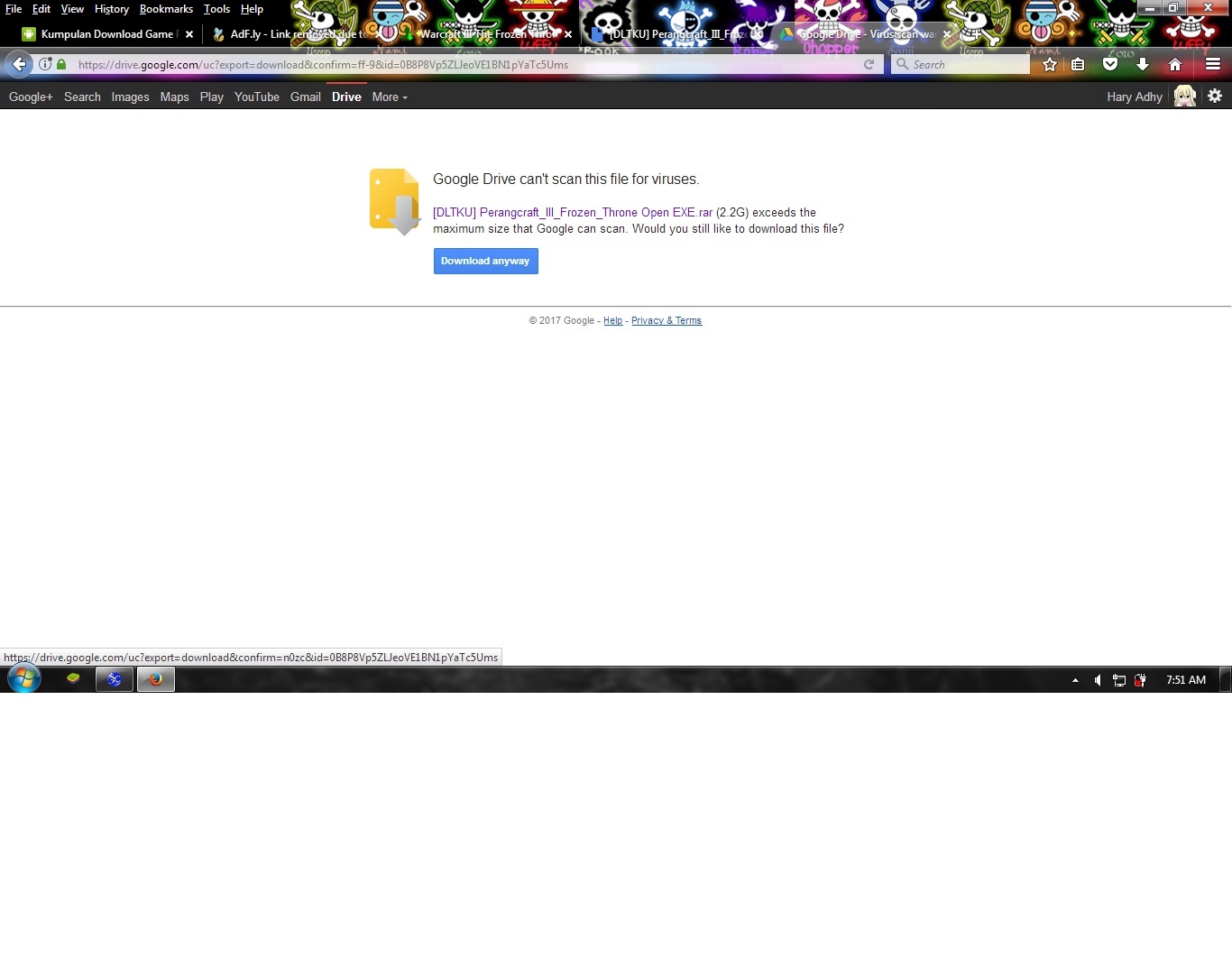
Task: Click the Show desktop strip by the clock
Action: 1226,679
